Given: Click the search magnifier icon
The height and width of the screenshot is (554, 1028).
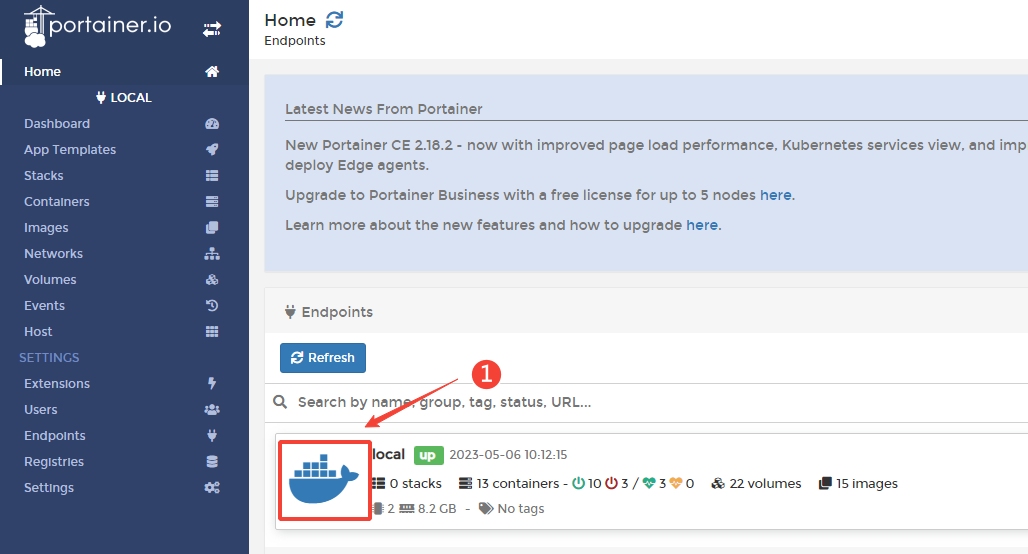Looking at the screenshot, I should click(x=280, y=402).
